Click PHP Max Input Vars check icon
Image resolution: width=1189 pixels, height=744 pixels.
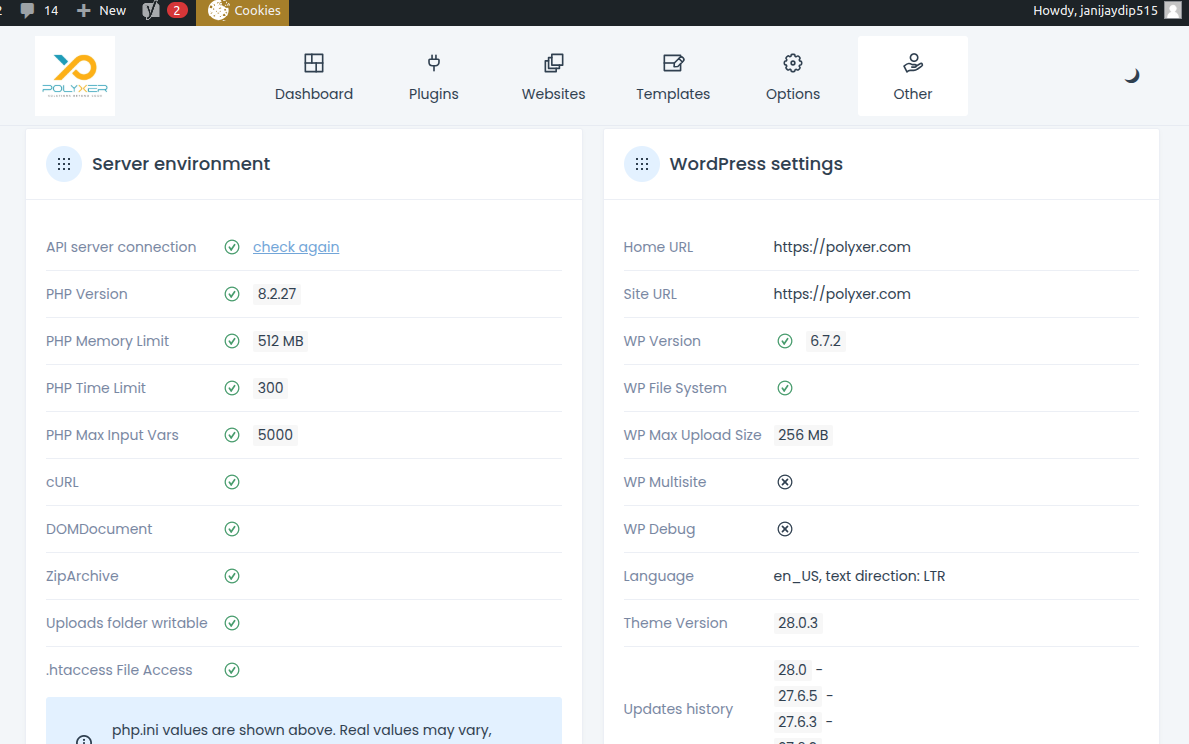coord(232,435)
